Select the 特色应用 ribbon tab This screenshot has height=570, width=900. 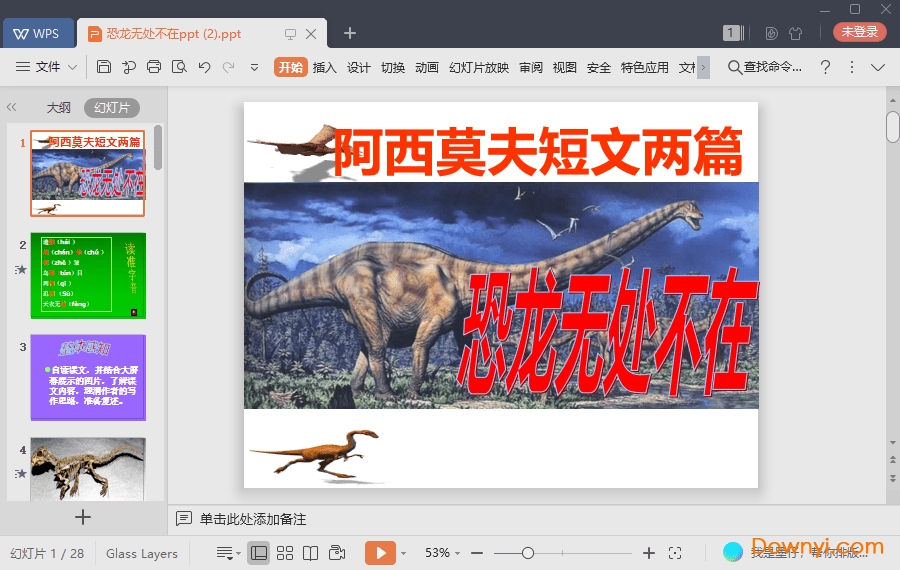click(645, 67)
